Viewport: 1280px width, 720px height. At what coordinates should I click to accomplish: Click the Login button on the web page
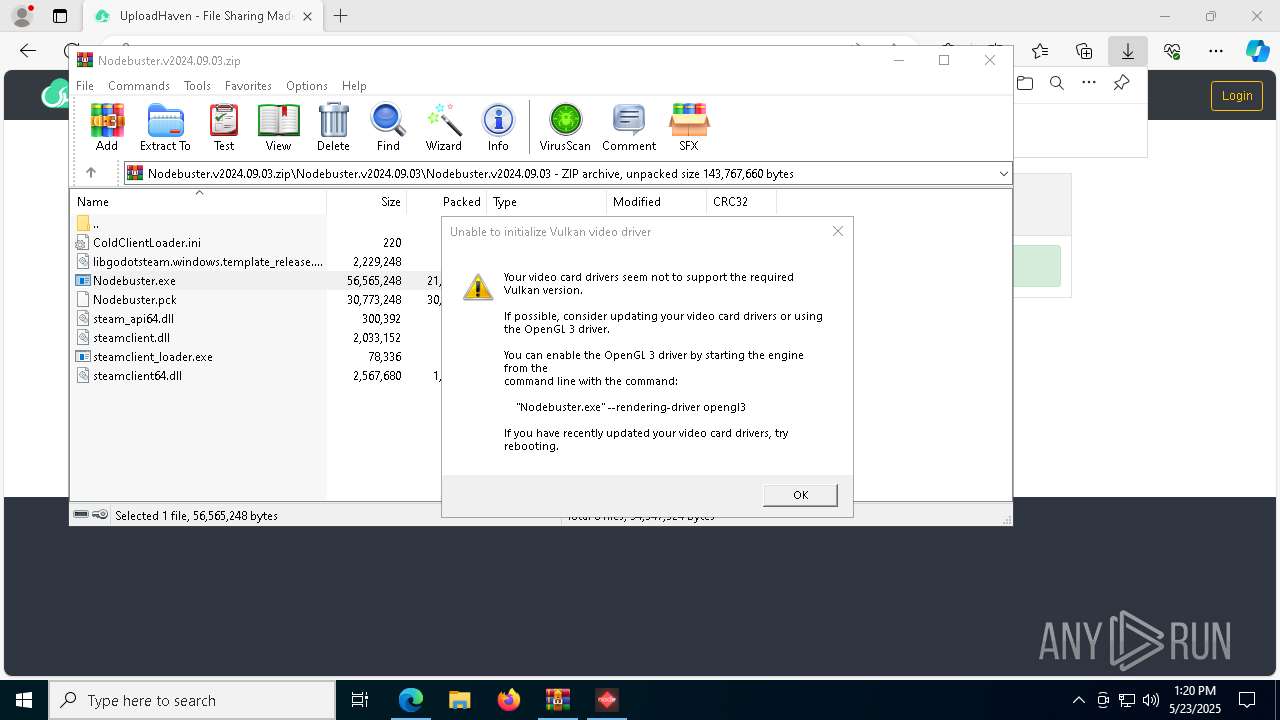[x=1237, y=96]
